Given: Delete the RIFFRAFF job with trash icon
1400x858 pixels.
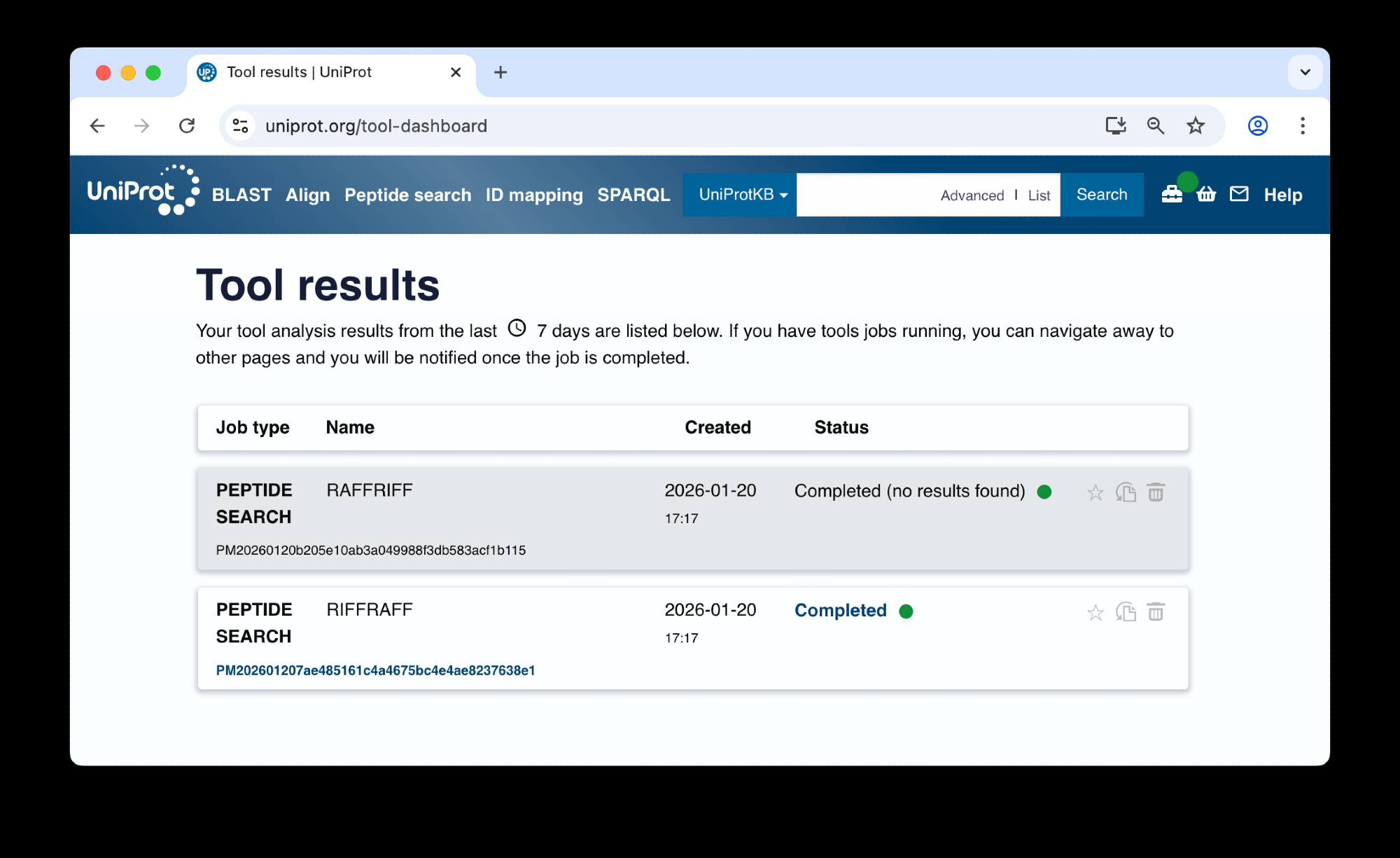Looking at the screenshot, I should [1156, 612].
